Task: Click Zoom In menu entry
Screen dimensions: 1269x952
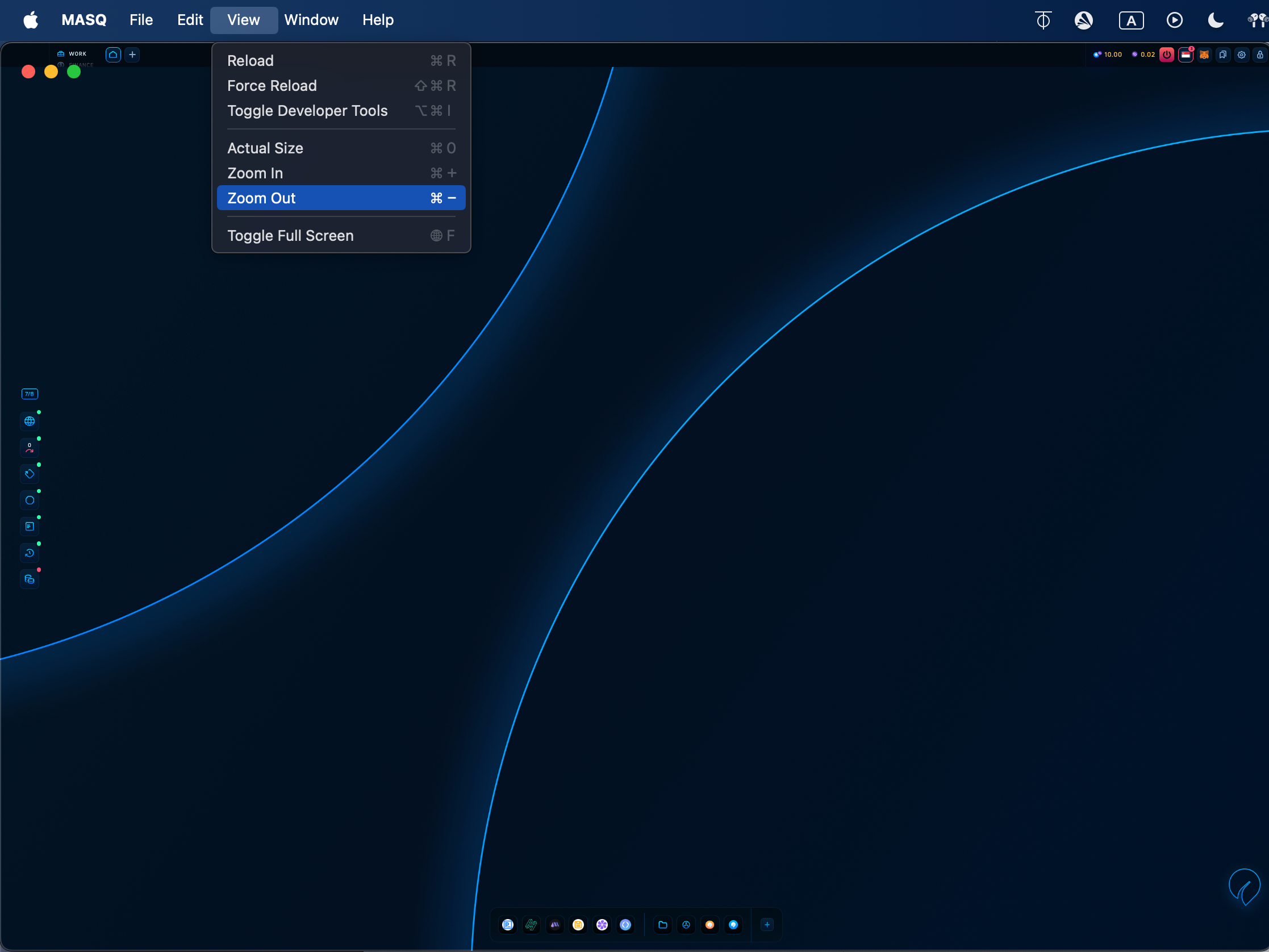Action: tap(341, 173)
